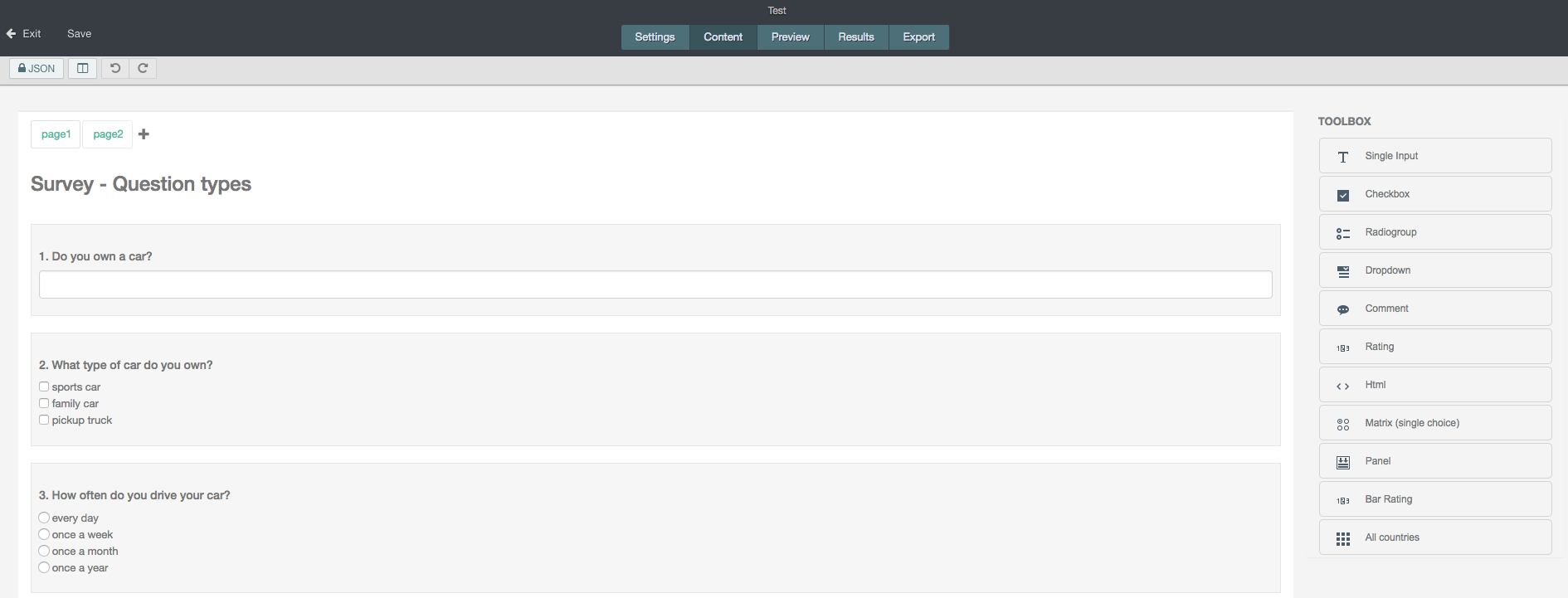Add Panel from toolbox

point(1435,461)
